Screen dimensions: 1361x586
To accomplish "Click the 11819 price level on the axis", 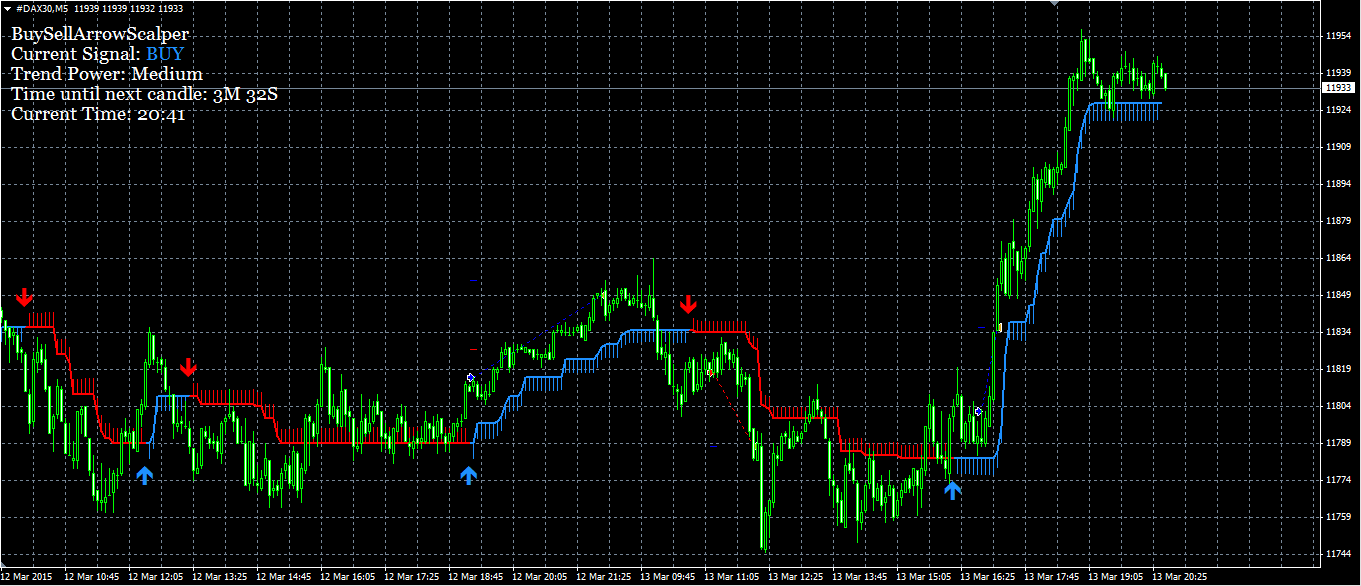I will (1339, 369).
